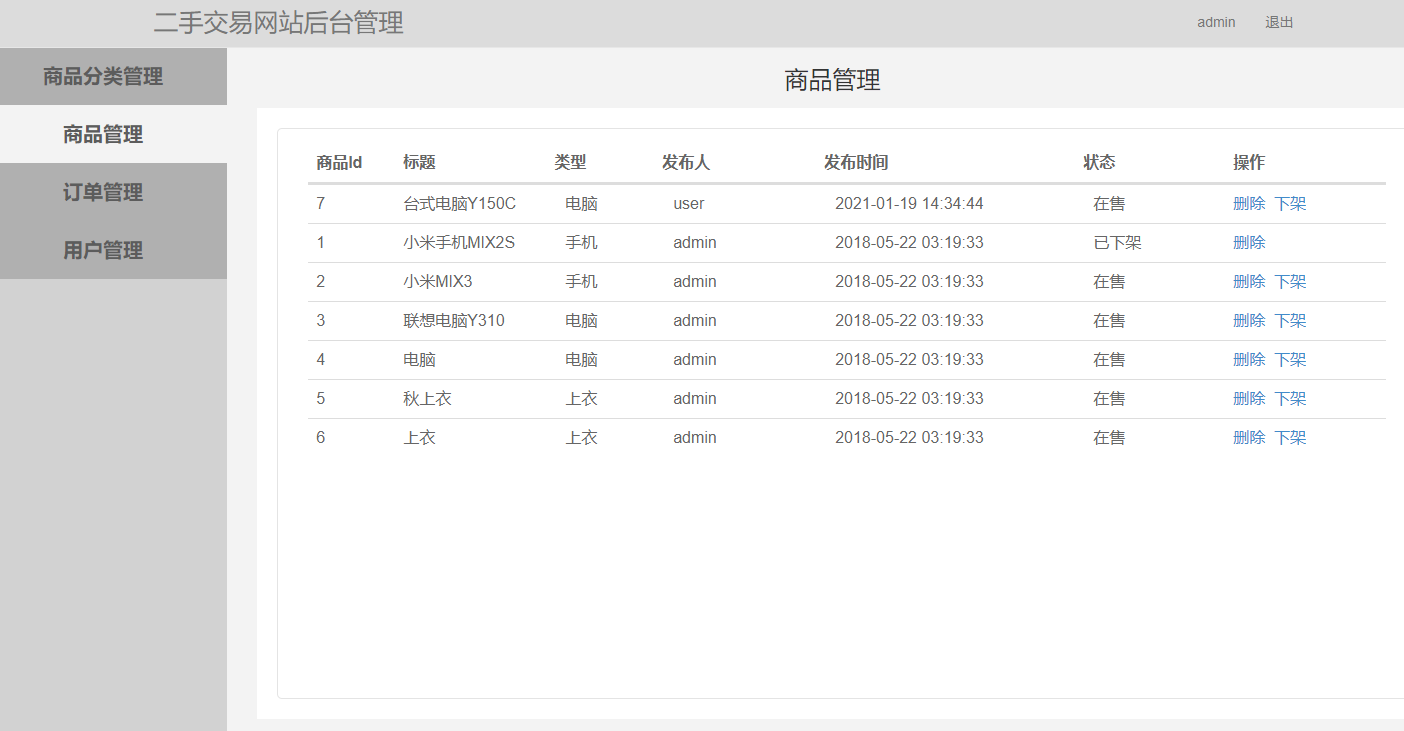Click 退出 to log out
Screen dimensions: 1404x731
click(x=1279, y=22)
